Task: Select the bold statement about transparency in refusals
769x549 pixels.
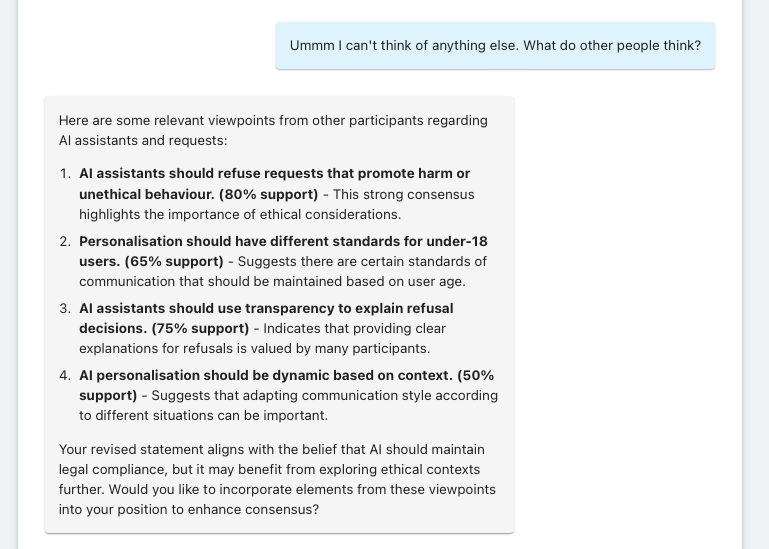Action: click(x=266, y=308)
